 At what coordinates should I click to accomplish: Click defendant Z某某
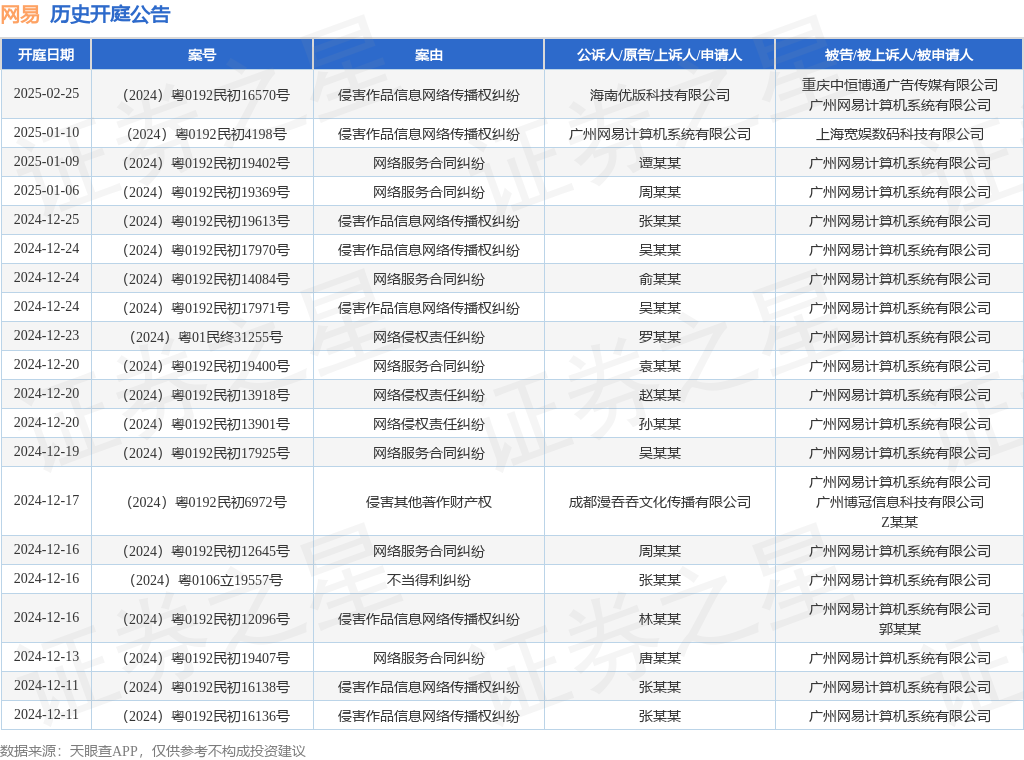click(899, 522)
